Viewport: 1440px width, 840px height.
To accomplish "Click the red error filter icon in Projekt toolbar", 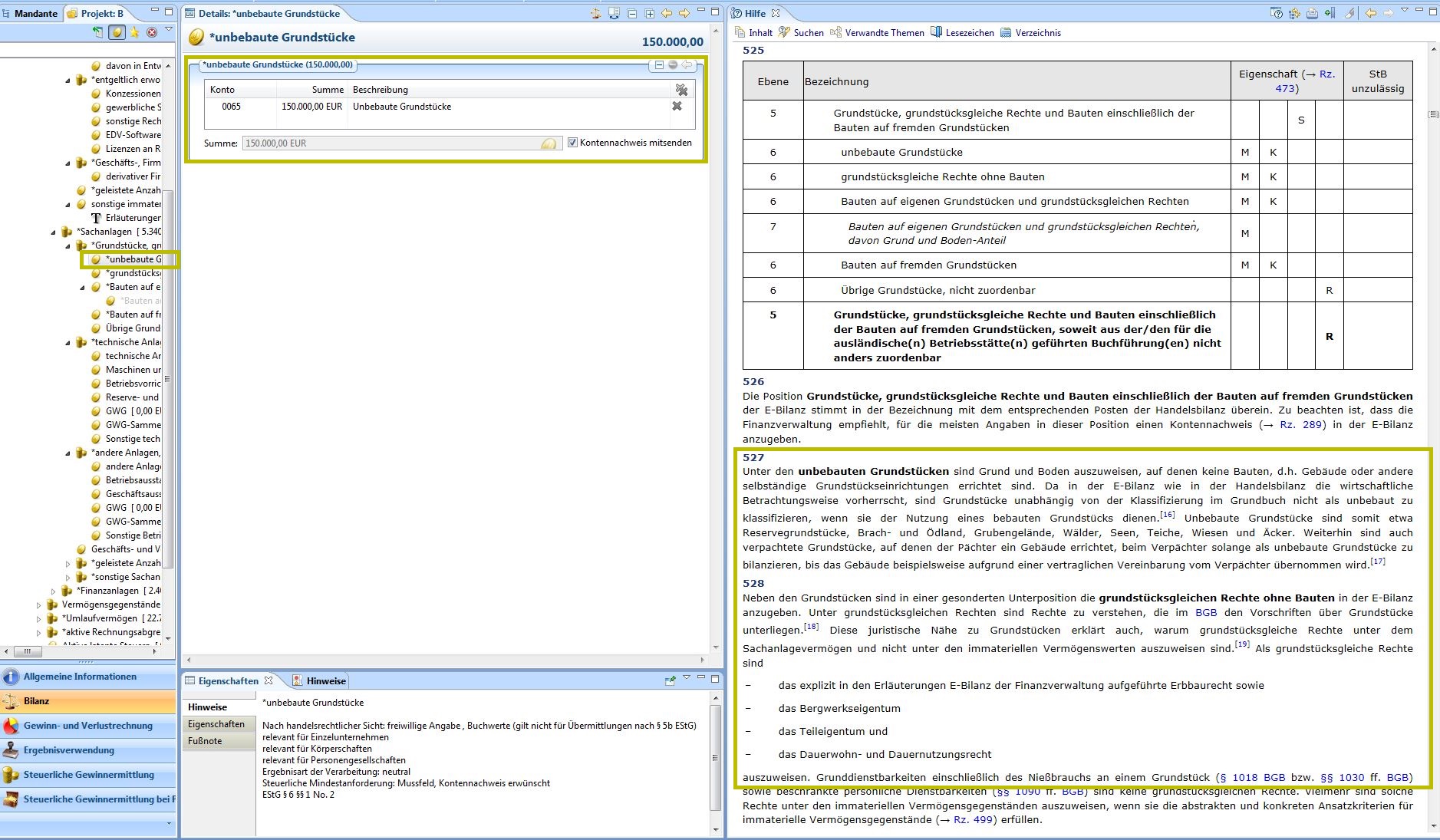I will [x=152, y=32].
